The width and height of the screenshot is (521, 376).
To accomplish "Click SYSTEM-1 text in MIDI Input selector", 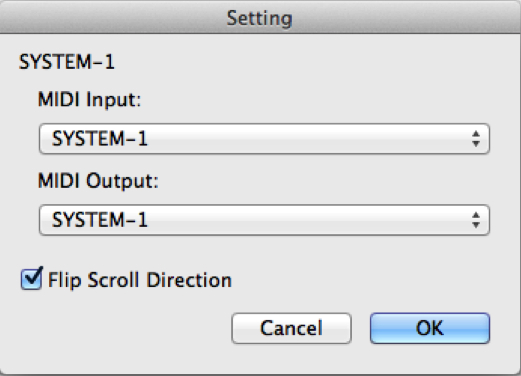I will 100,139.
